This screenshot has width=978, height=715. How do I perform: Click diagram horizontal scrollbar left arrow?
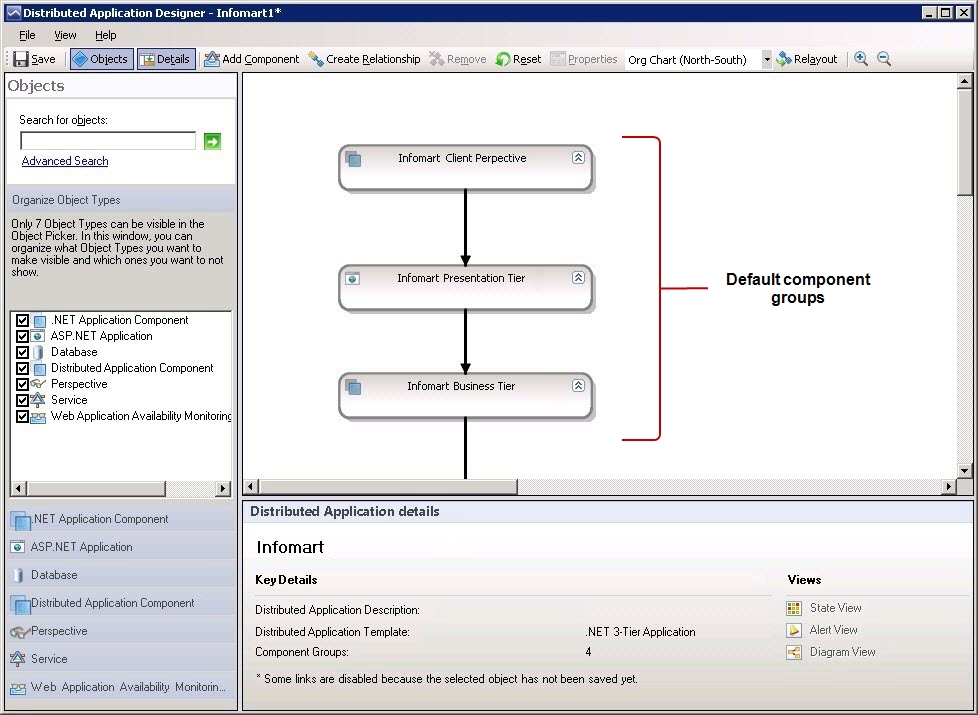[251, 486]
